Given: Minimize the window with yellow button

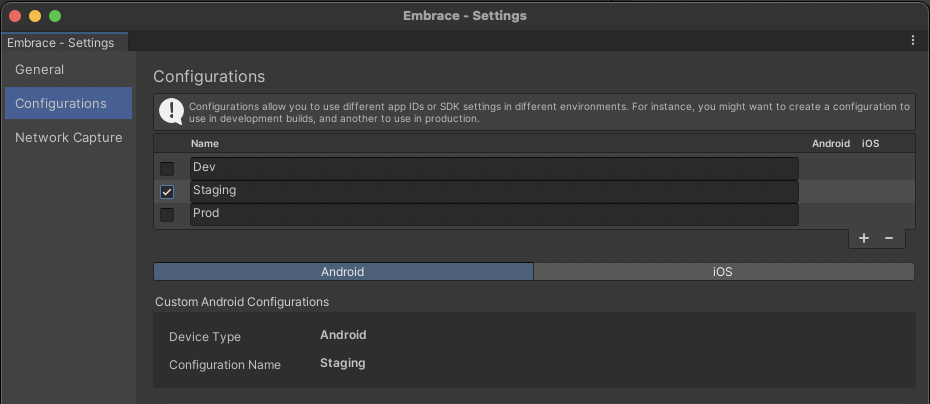Looking at the screenshot, I should click(35, 16).
